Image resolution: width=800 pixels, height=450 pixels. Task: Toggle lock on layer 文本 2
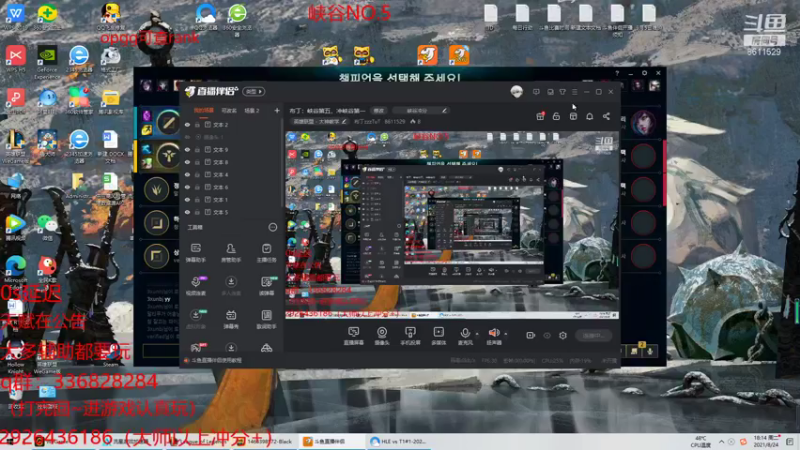click(x=197, y=124)
